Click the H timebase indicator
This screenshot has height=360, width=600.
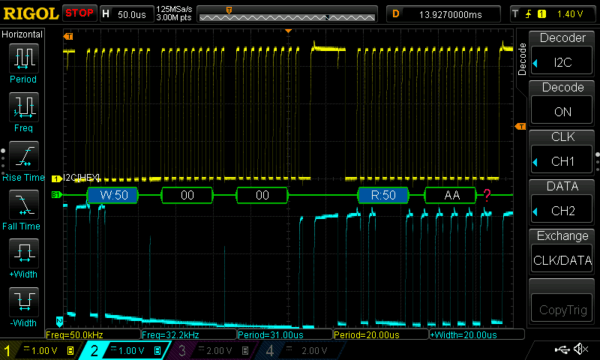pyautogui.click(x=106, y=14)
